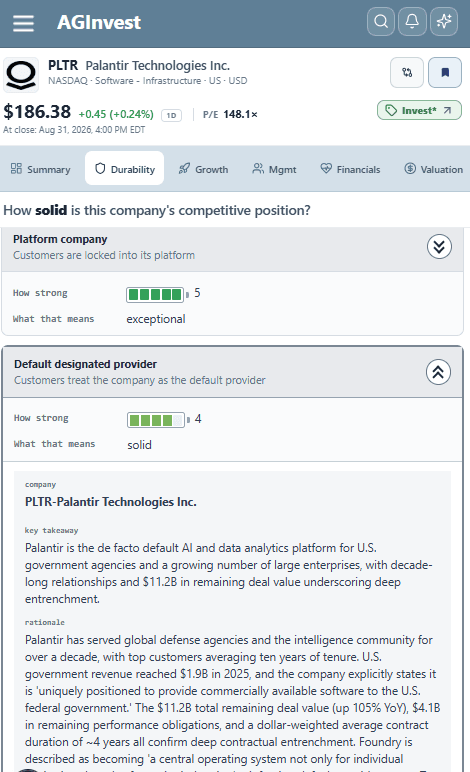Click the 'solid' rating text
This screenshot has height=772, width=470.
pos(139,445)
